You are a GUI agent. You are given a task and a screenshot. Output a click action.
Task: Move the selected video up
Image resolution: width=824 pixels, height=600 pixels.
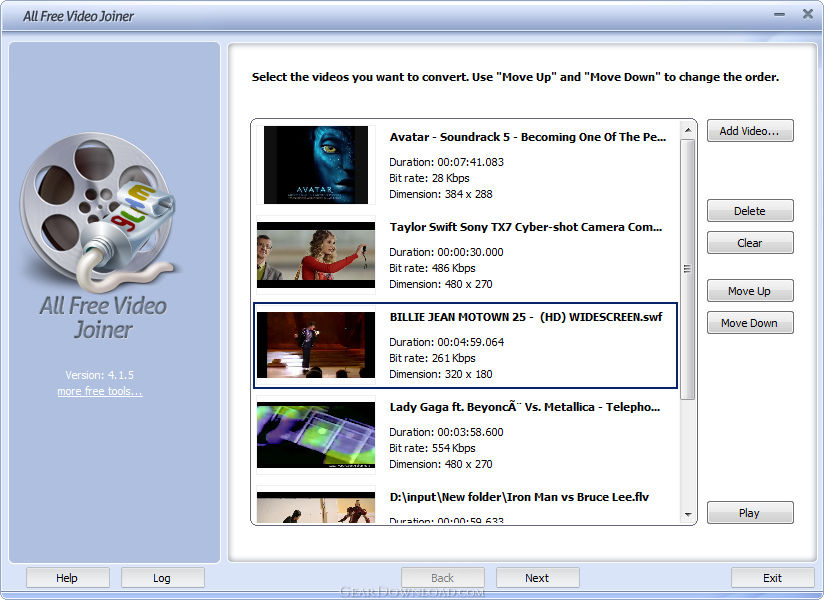tap(750, 291)
